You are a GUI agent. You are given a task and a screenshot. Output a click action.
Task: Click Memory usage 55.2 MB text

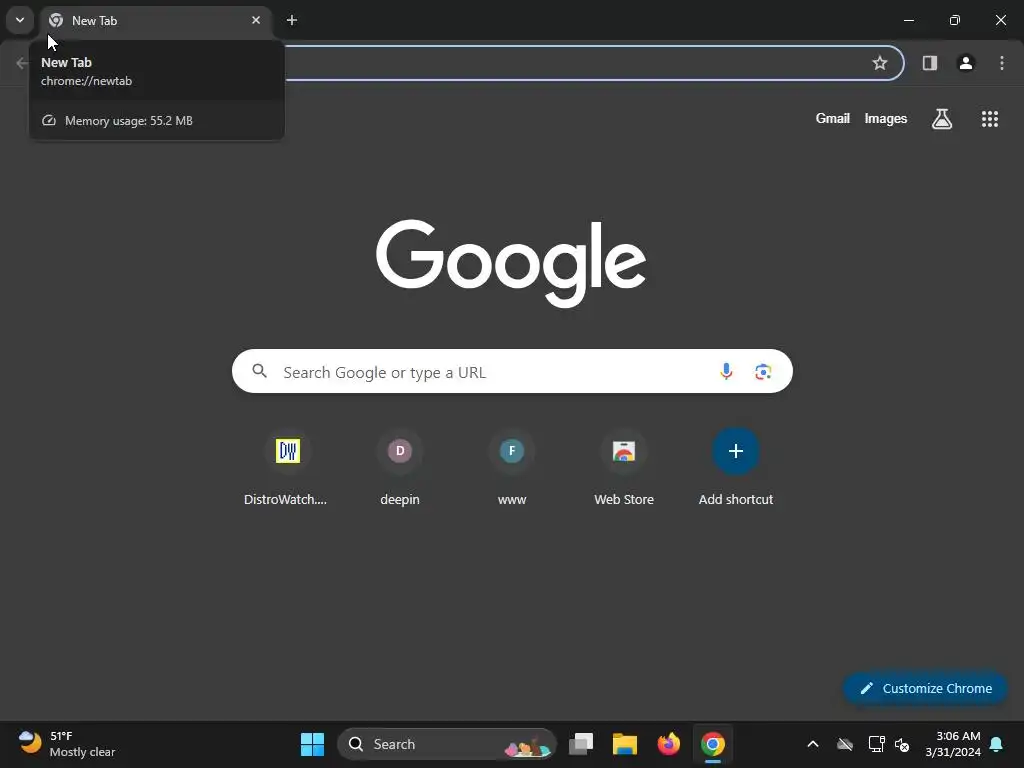(129, 121)
